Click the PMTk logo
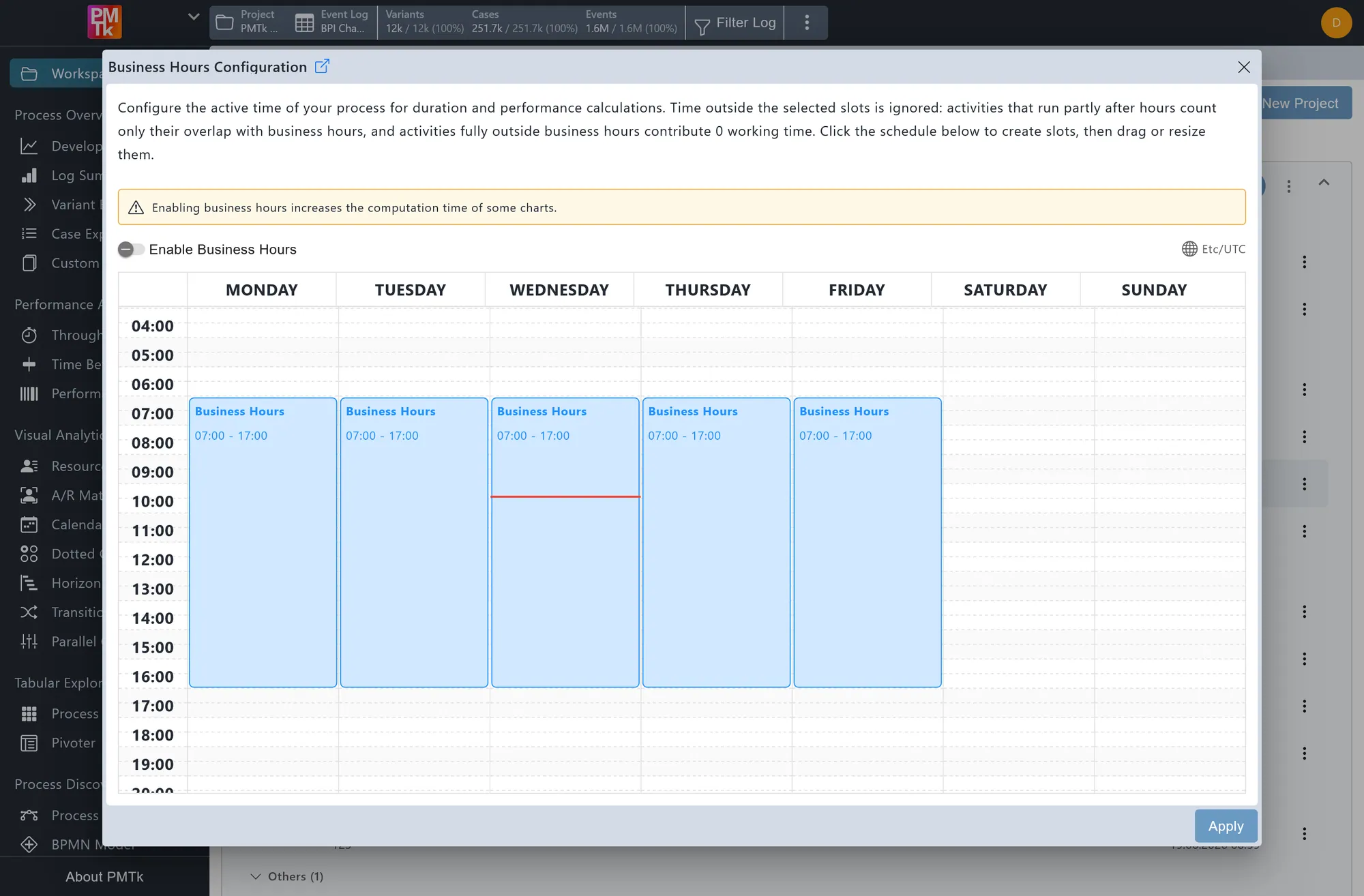The height and width of the screenshot is (896, 1364). (x=104, y=22)
